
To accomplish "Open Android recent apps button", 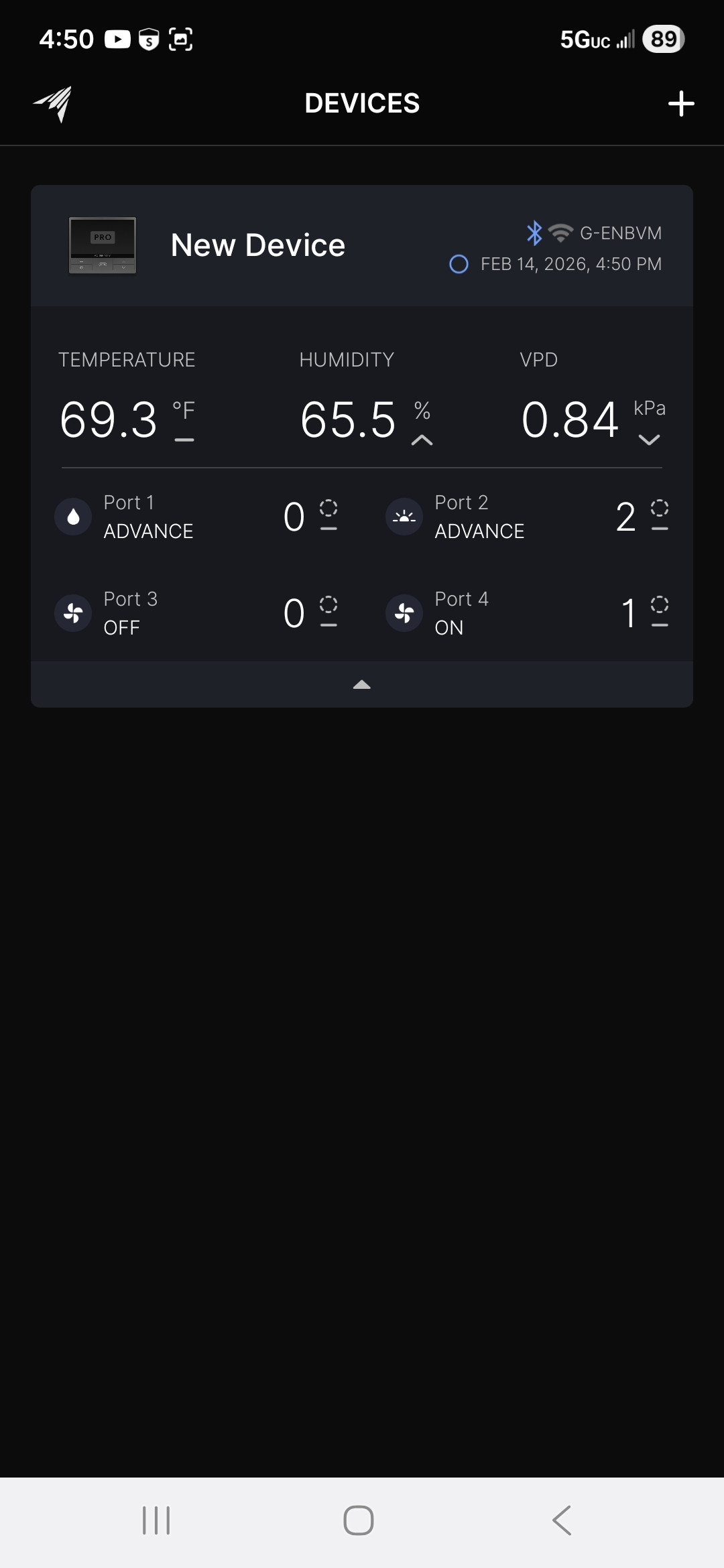I will pyautogui.click(x=156, y=1520).
